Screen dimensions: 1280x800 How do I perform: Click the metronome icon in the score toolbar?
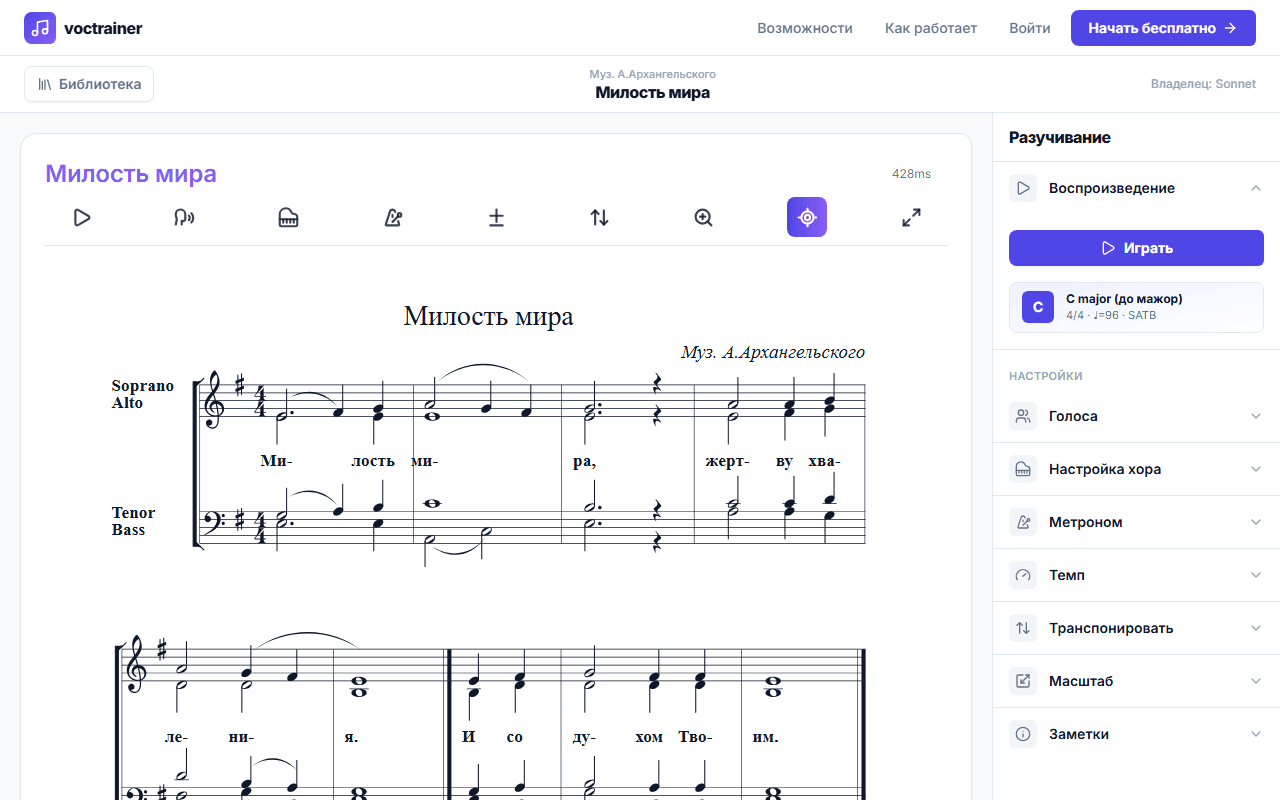pos(393,217)
